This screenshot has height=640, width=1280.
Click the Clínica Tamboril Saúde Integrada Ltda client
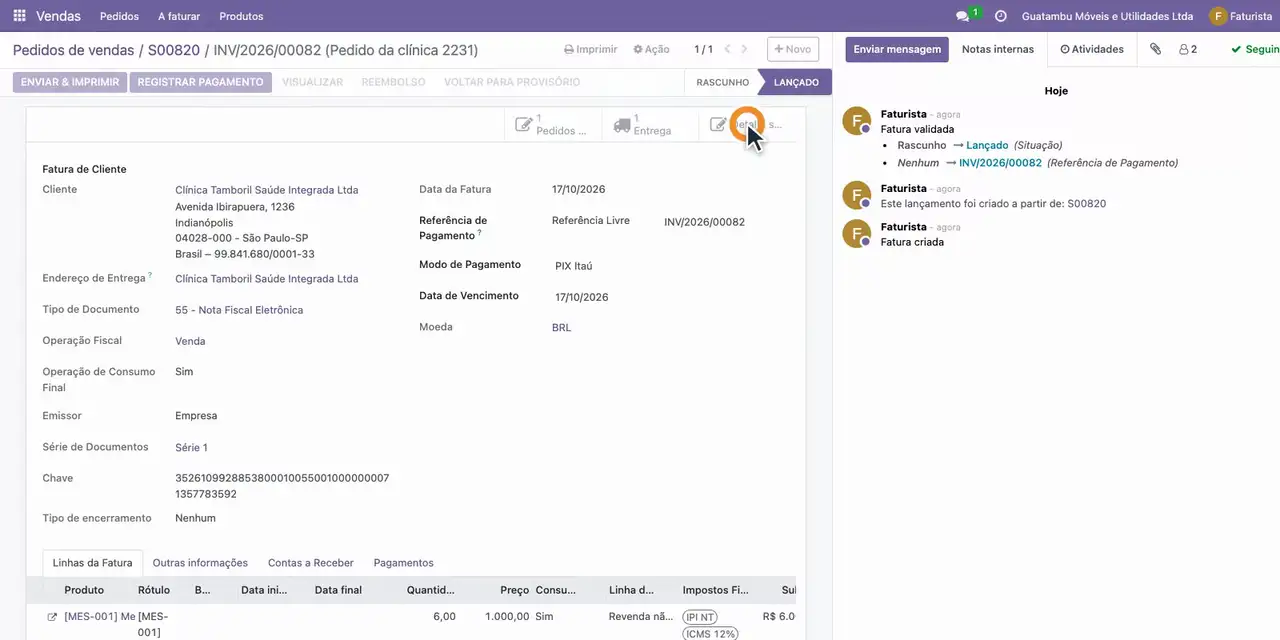pos(266,190)
